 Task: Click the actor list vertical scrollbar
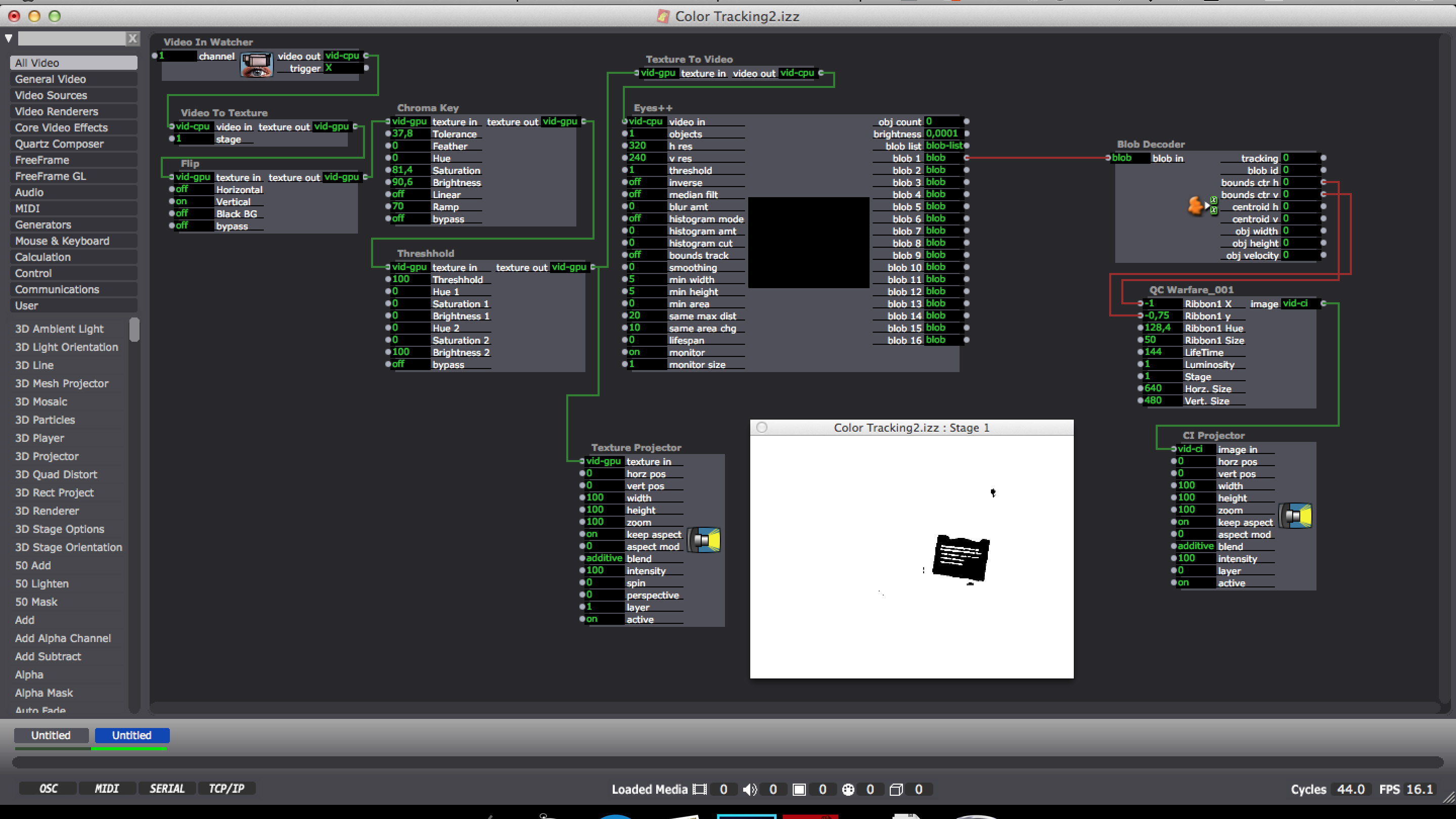click(134, 330)
